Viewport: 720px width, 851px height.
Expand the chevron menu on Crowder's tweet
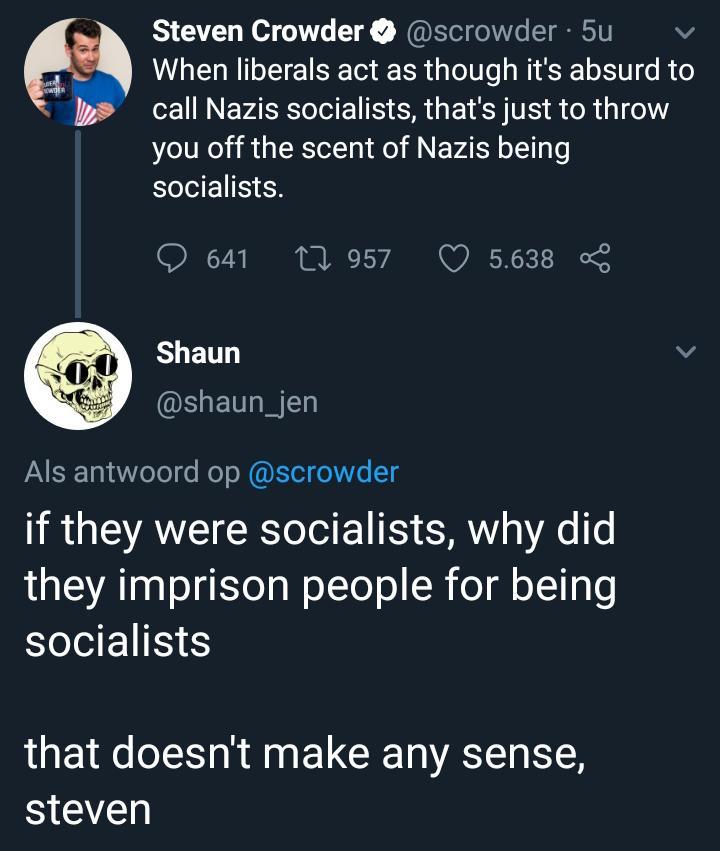[x=685, y=33]
